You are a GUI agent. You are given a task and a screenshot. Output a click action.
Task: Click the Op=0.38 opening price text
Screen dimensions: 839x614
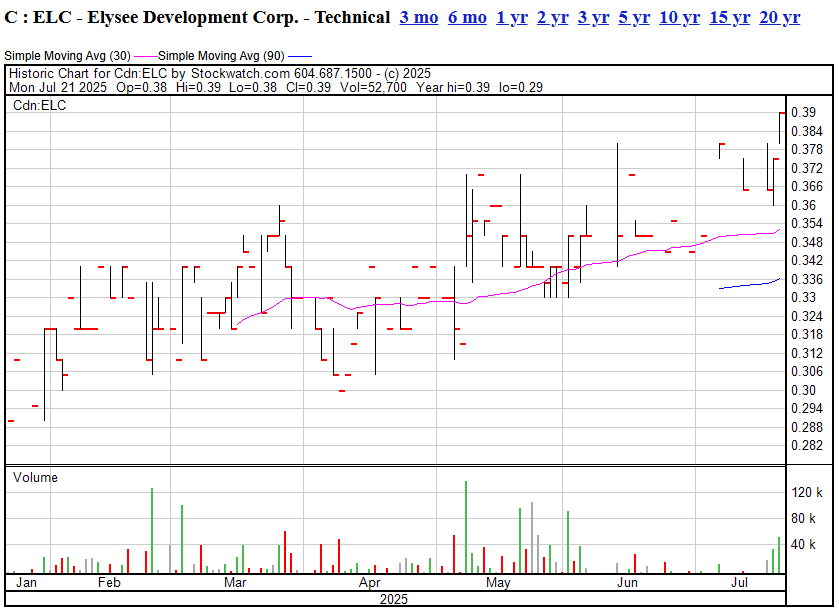pos(141,87)
